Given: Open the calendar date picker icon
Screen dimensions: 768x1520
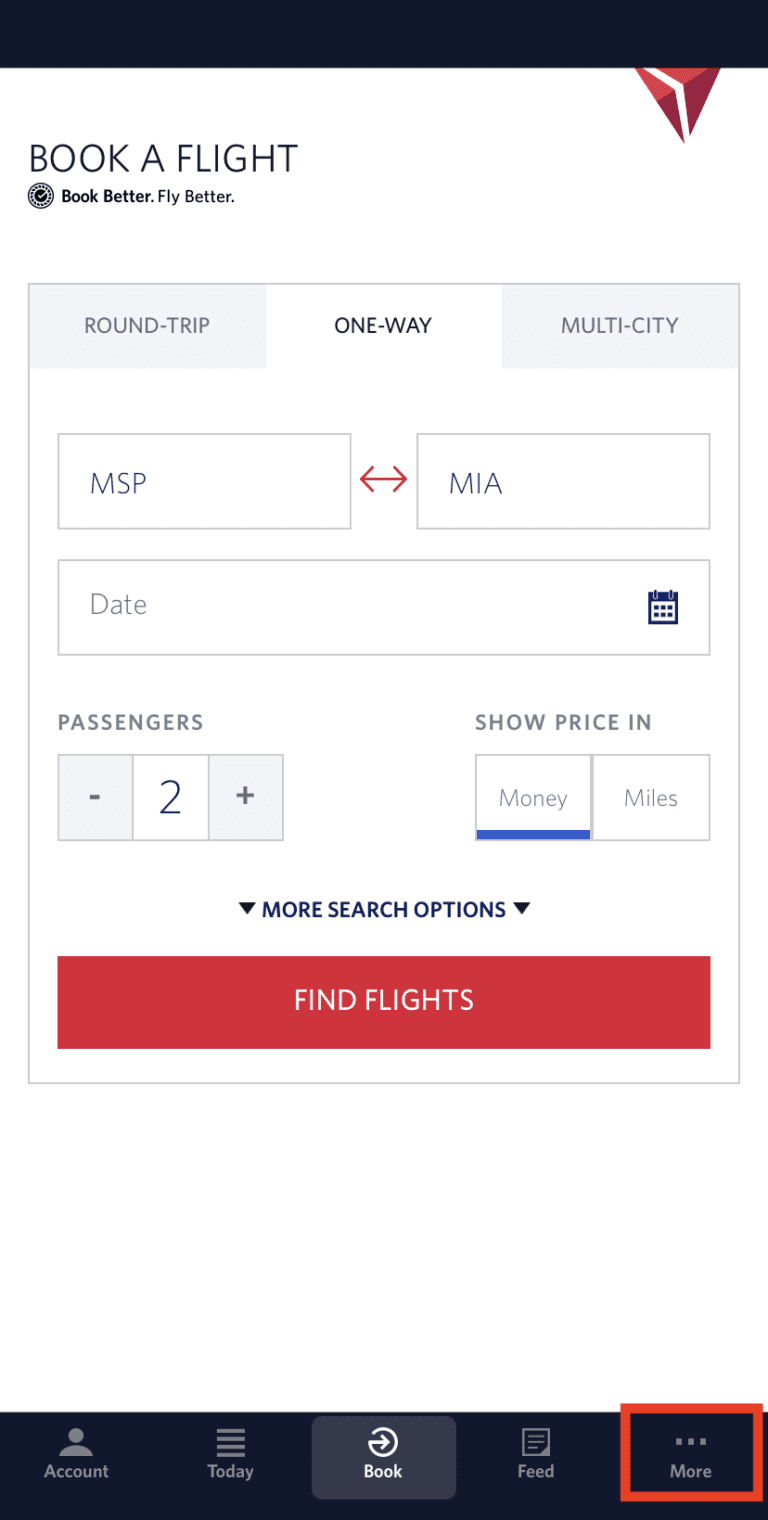Looking at the screenshot, I should pos(663,607).
